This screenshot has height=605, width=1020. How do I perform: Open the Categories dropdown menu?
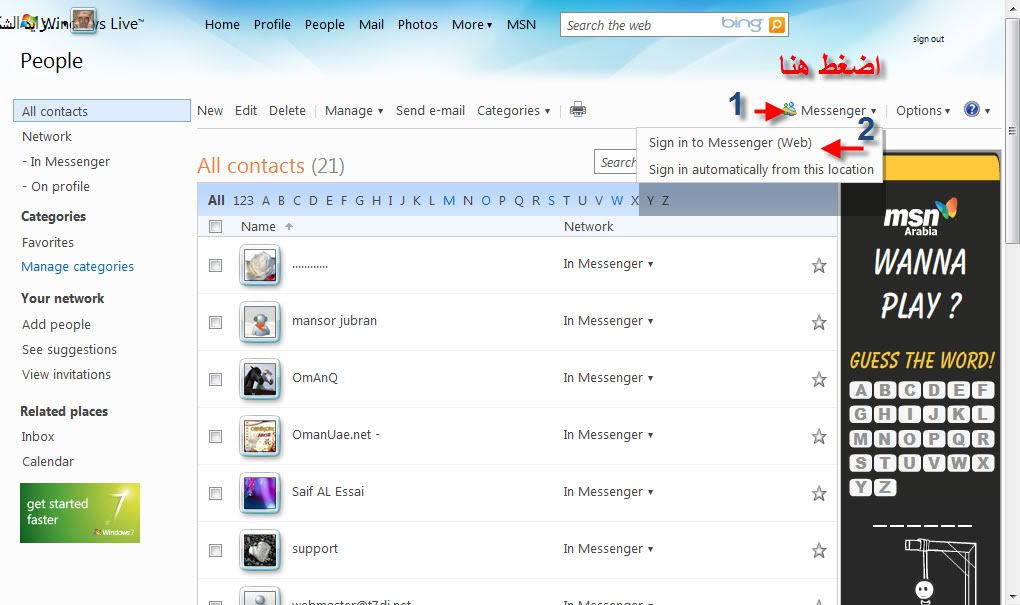pos(513,111)
